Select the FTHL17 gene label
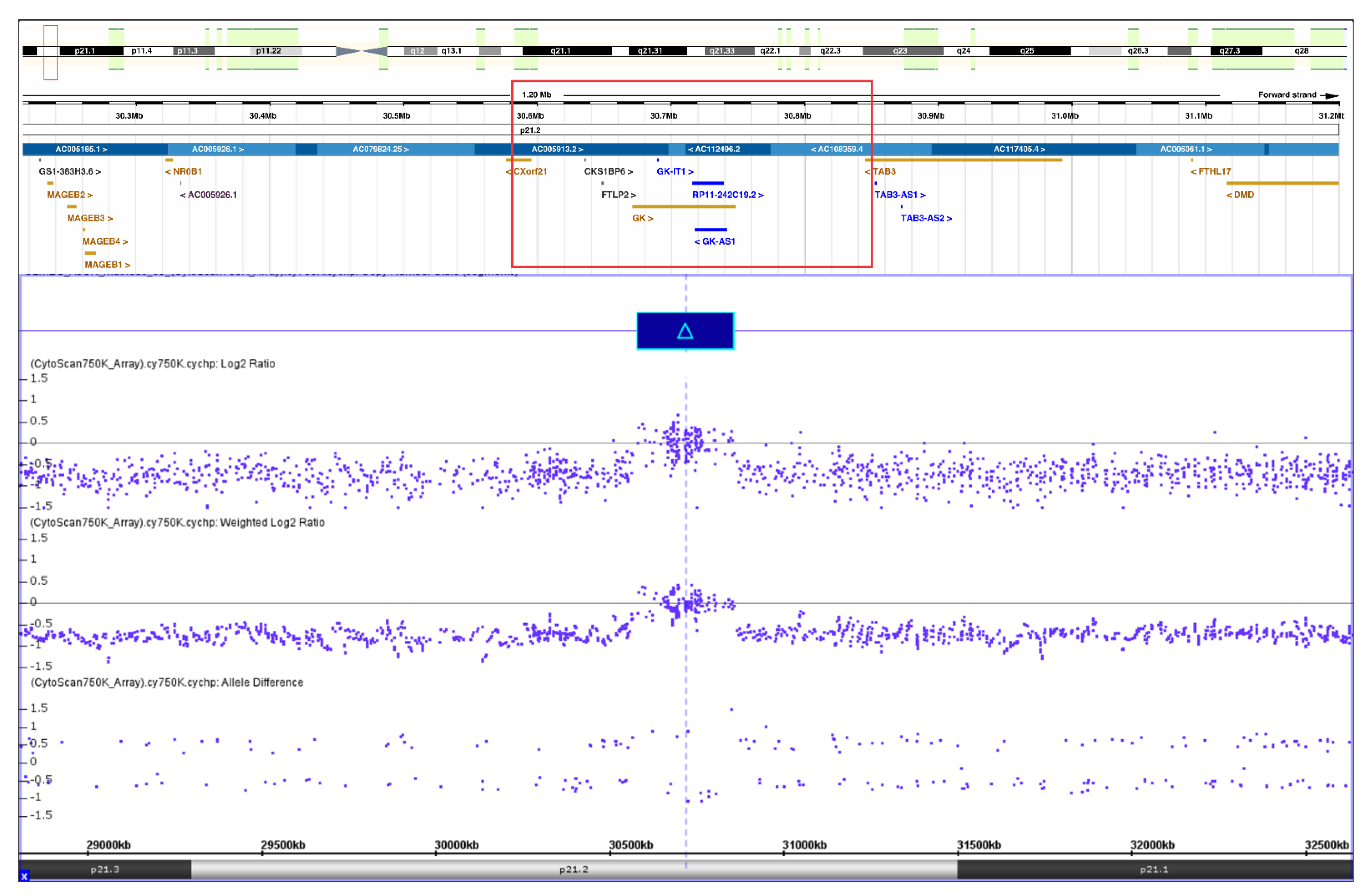The image size is (1364, 896). [x=1211, y=171]
